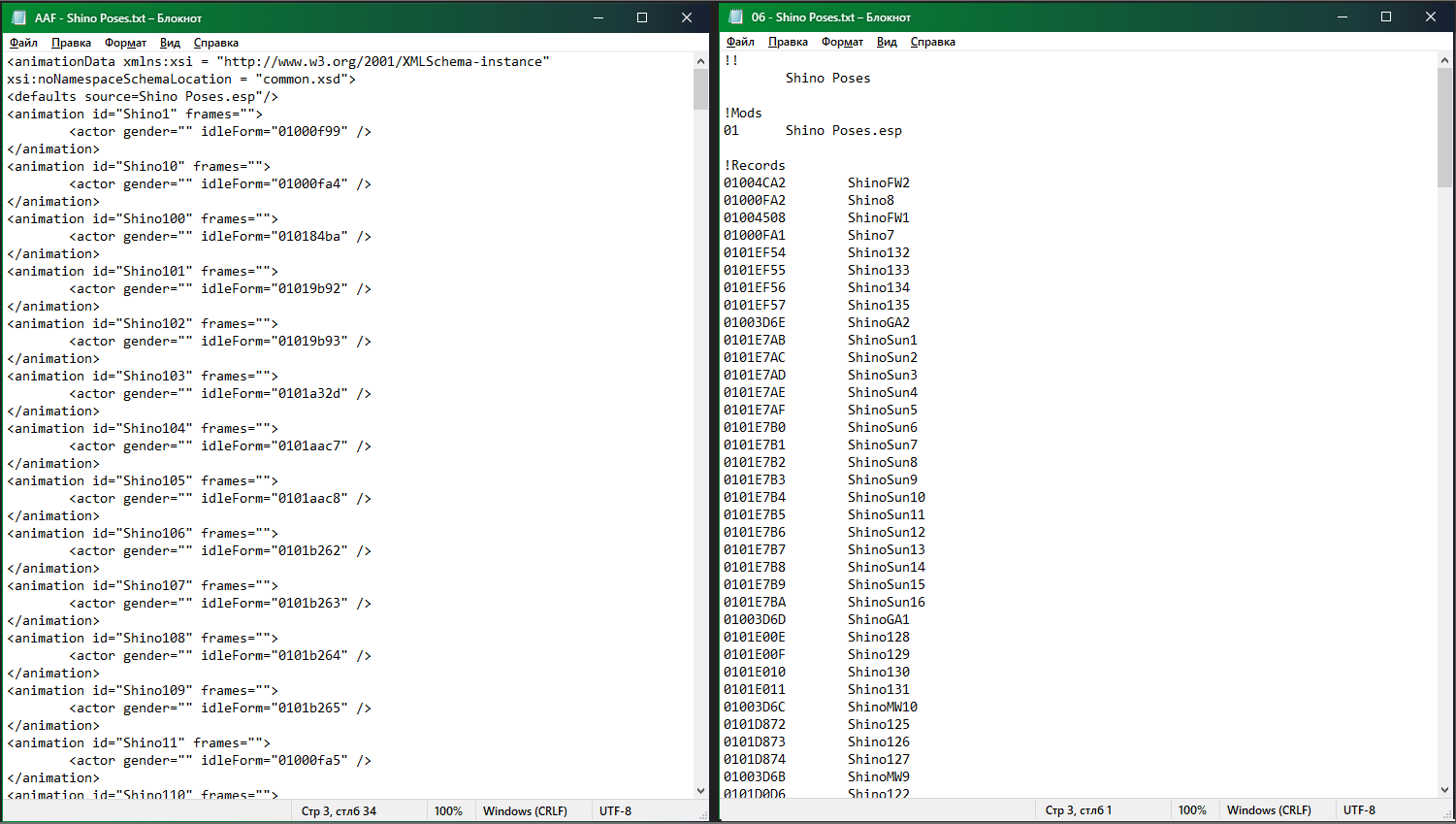
Task: Open Справка menu in AAF - Shino Poses window
Action: [215, 43]
